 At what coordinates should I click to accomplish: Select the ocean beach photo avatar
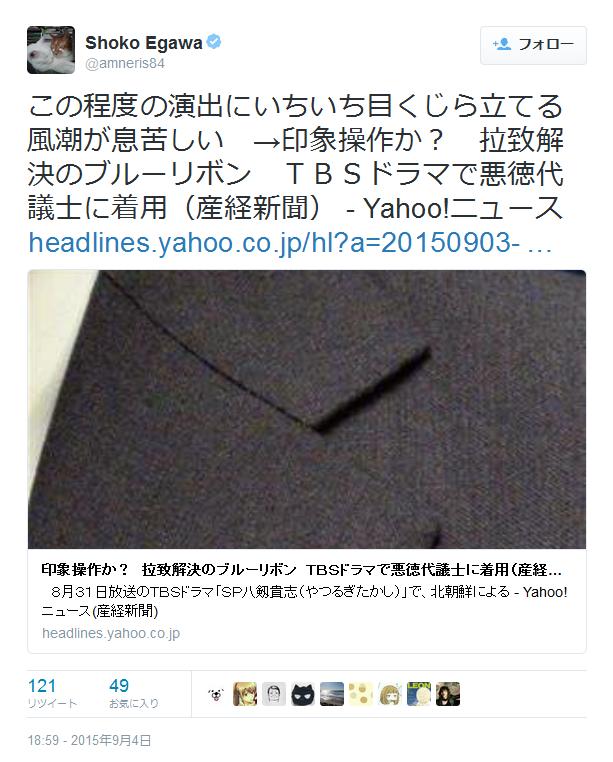pos(332,694)
